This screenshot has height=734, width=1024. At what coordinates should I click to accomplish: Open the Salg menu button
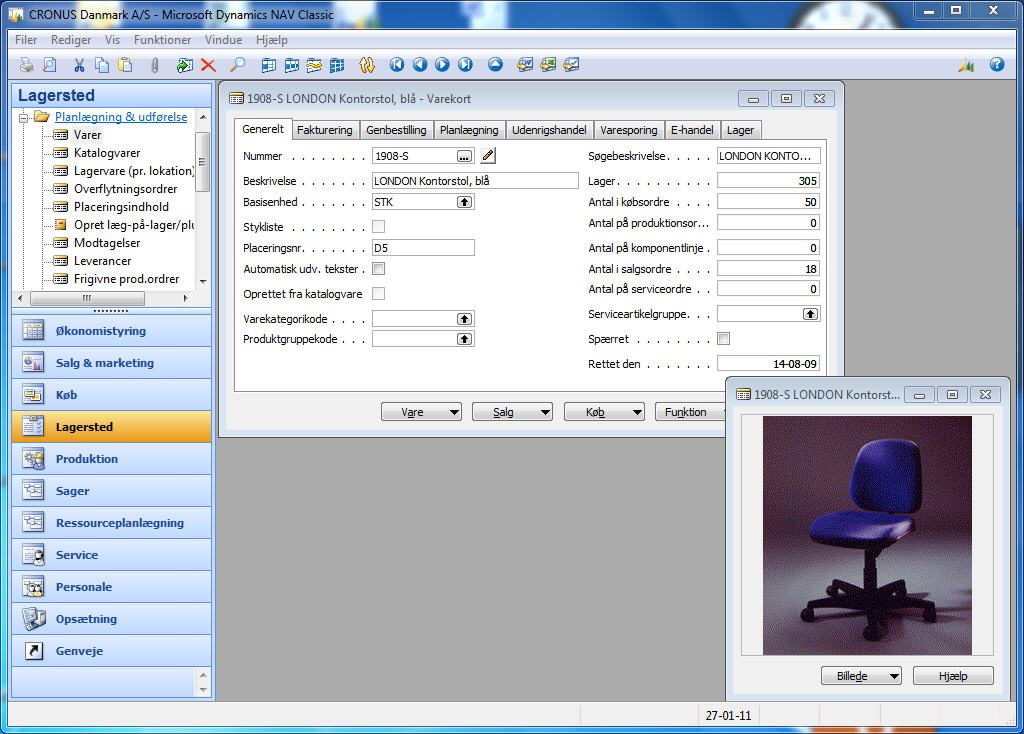tap(513, 412)
